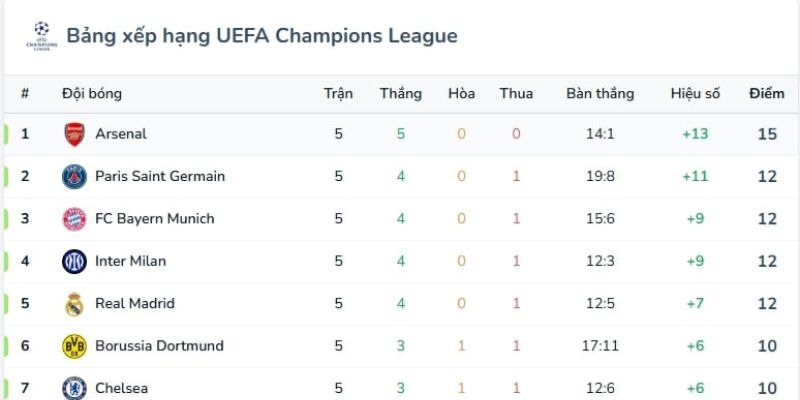Click the Bảng xếp hạng UEFA Champions League title
Viewport: 800px width, 400px height.
(x=262, y=36)
